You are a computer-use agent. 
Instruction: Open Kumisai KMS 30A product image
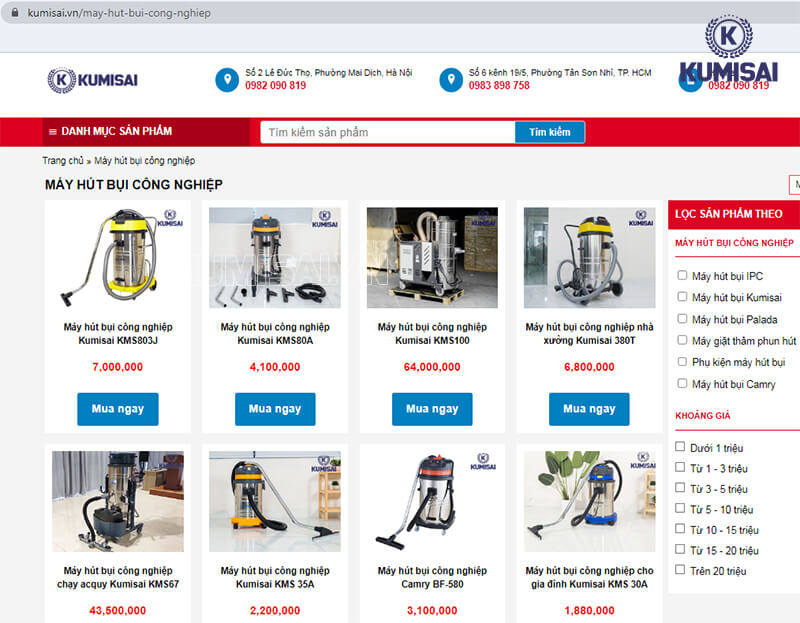coord(589,501)
